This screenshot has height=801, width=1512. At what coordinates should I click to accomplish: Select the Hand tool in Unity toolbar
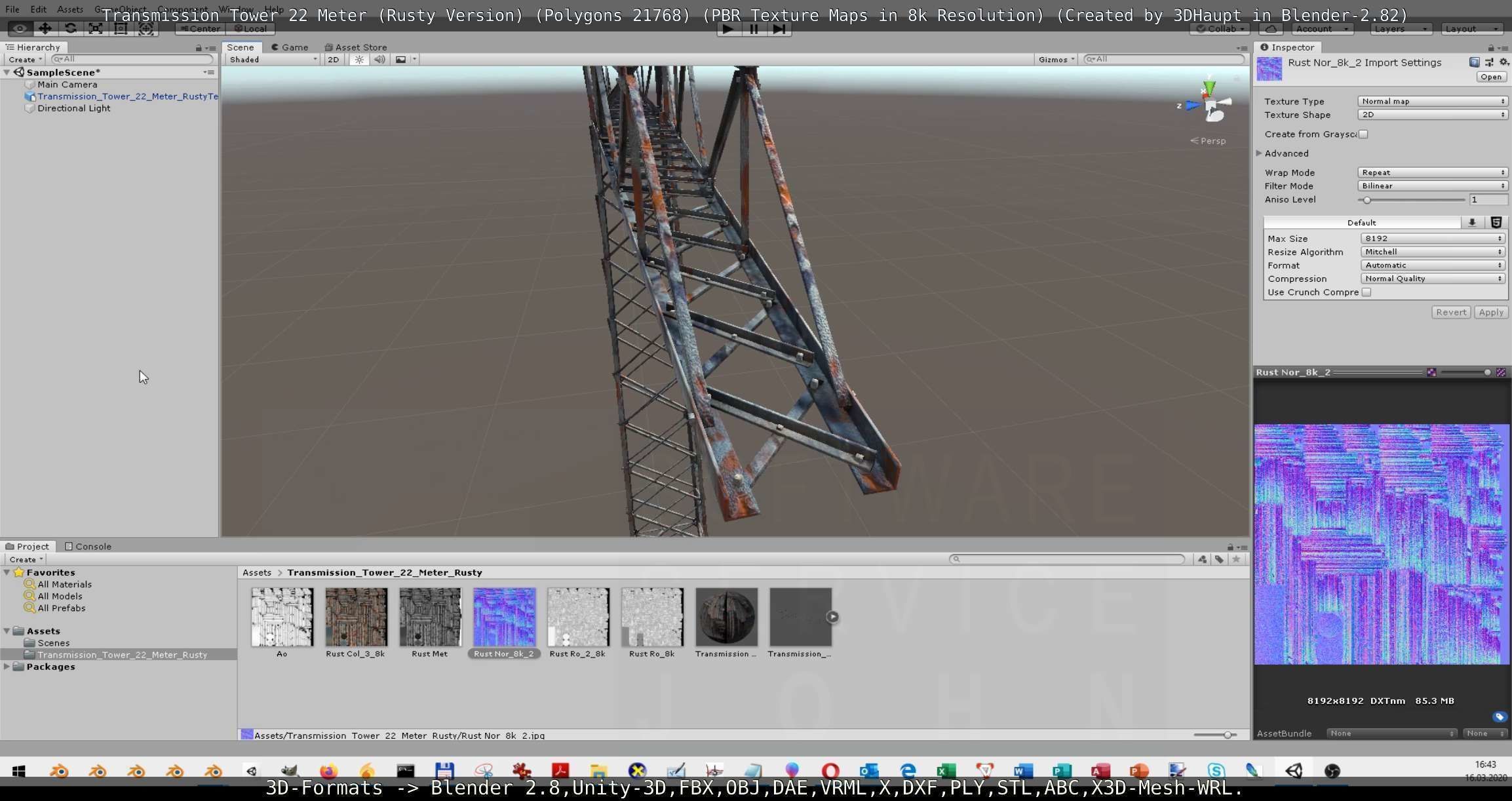[20, 29]
